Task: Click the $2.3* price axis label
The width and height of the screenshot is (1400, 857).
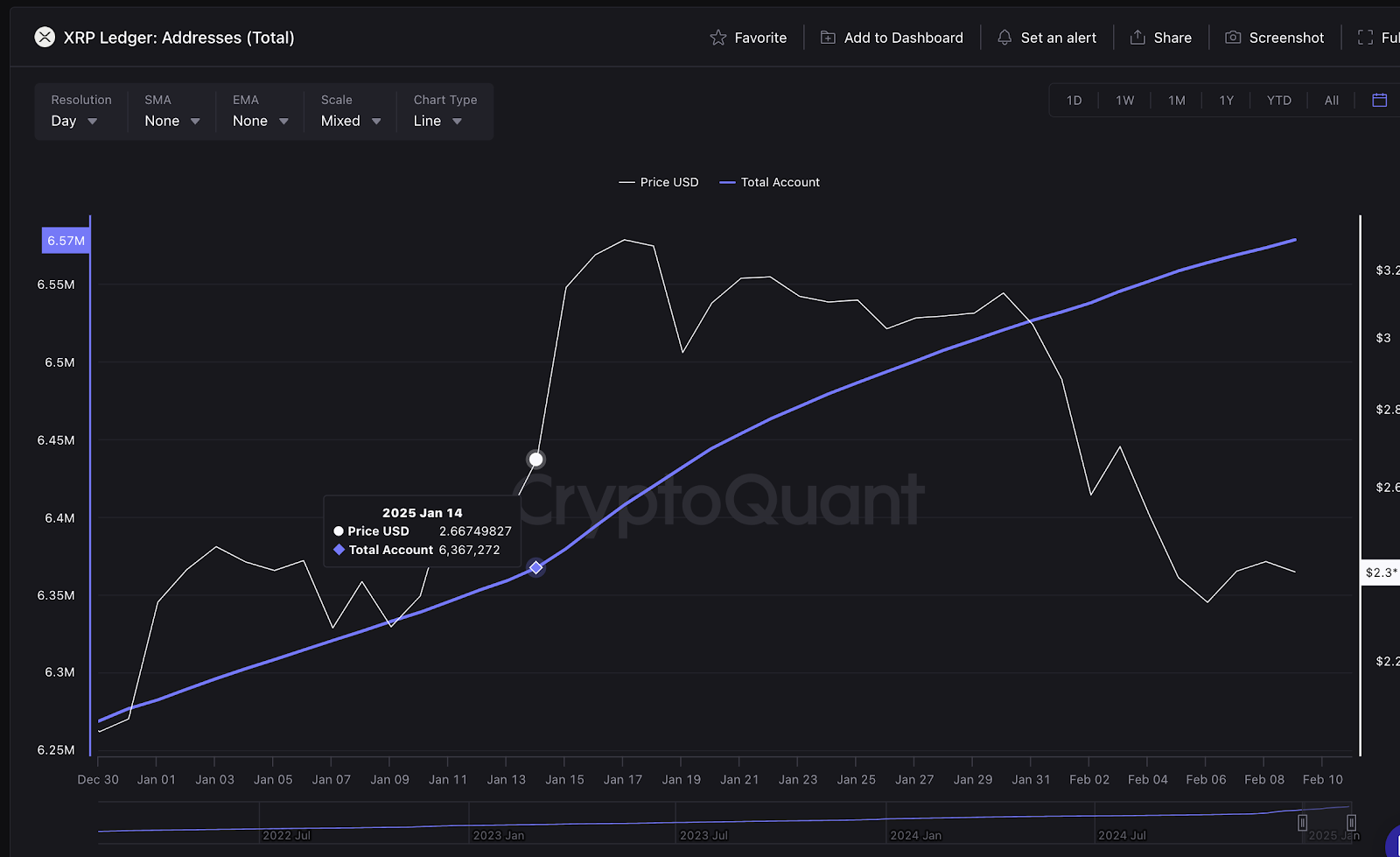Action: [x=1381, y=573]
